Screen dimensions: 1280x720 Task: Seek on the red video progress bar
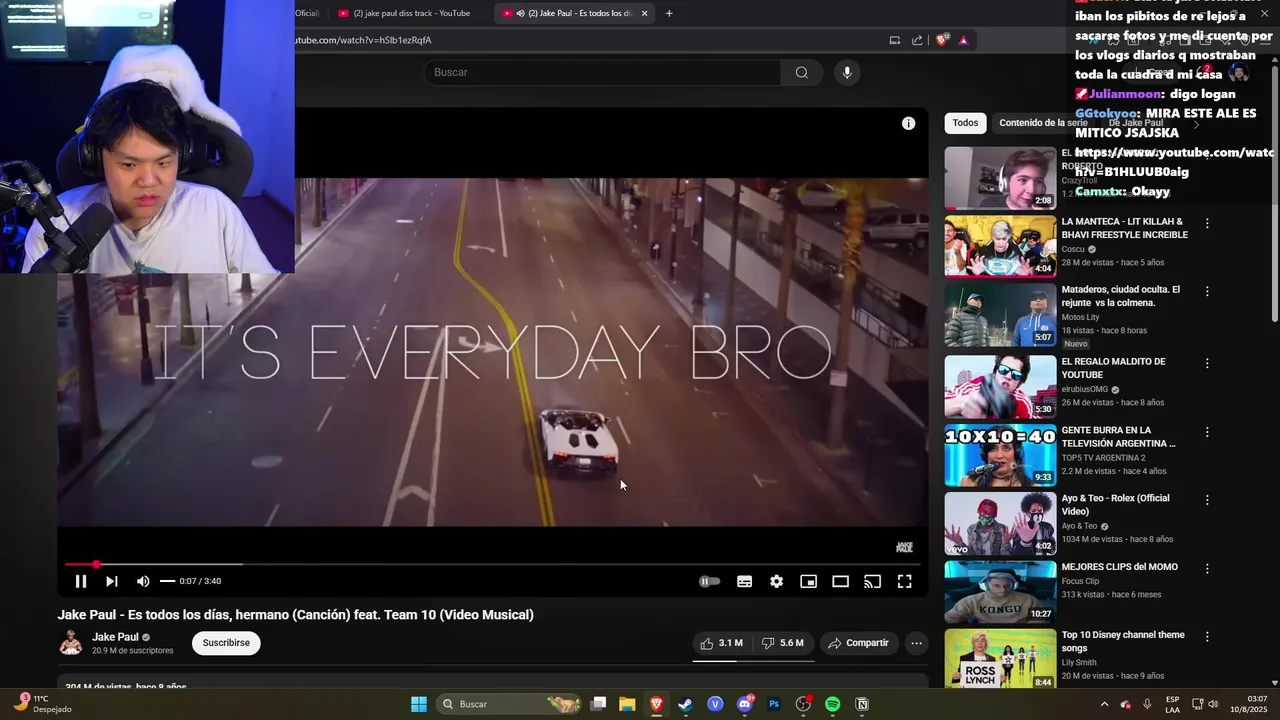pos(492,565)
